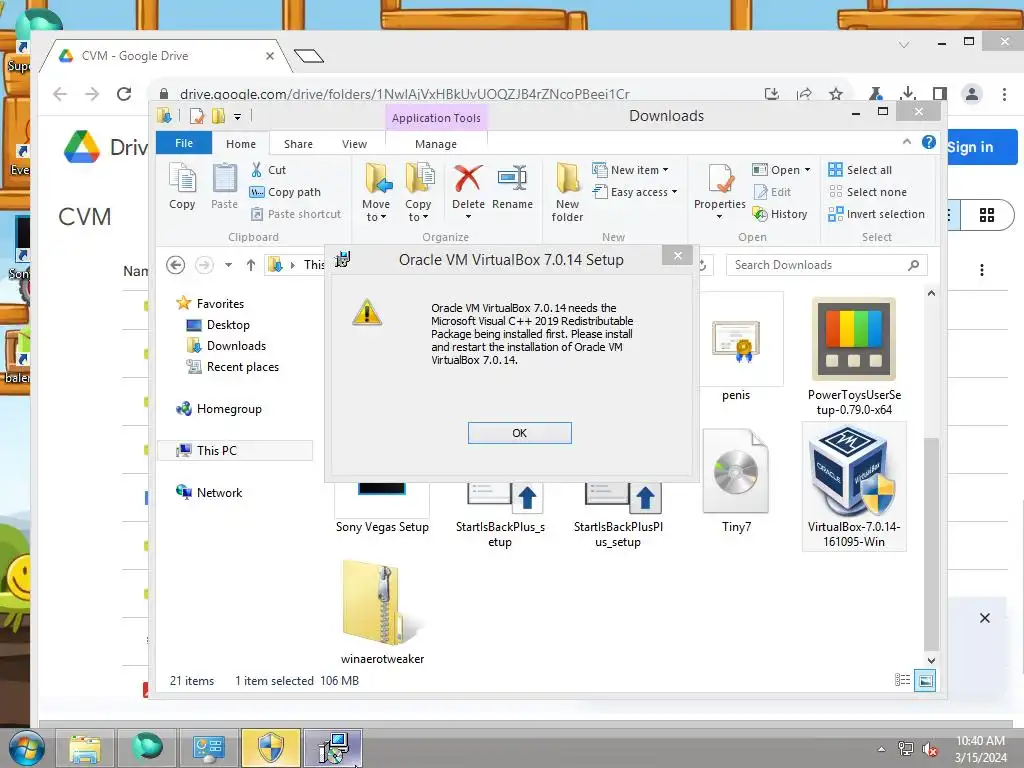Viewport: 1024px width, 768px height.
Task: Open the Copy to dropdown
Action: [418, 192]
